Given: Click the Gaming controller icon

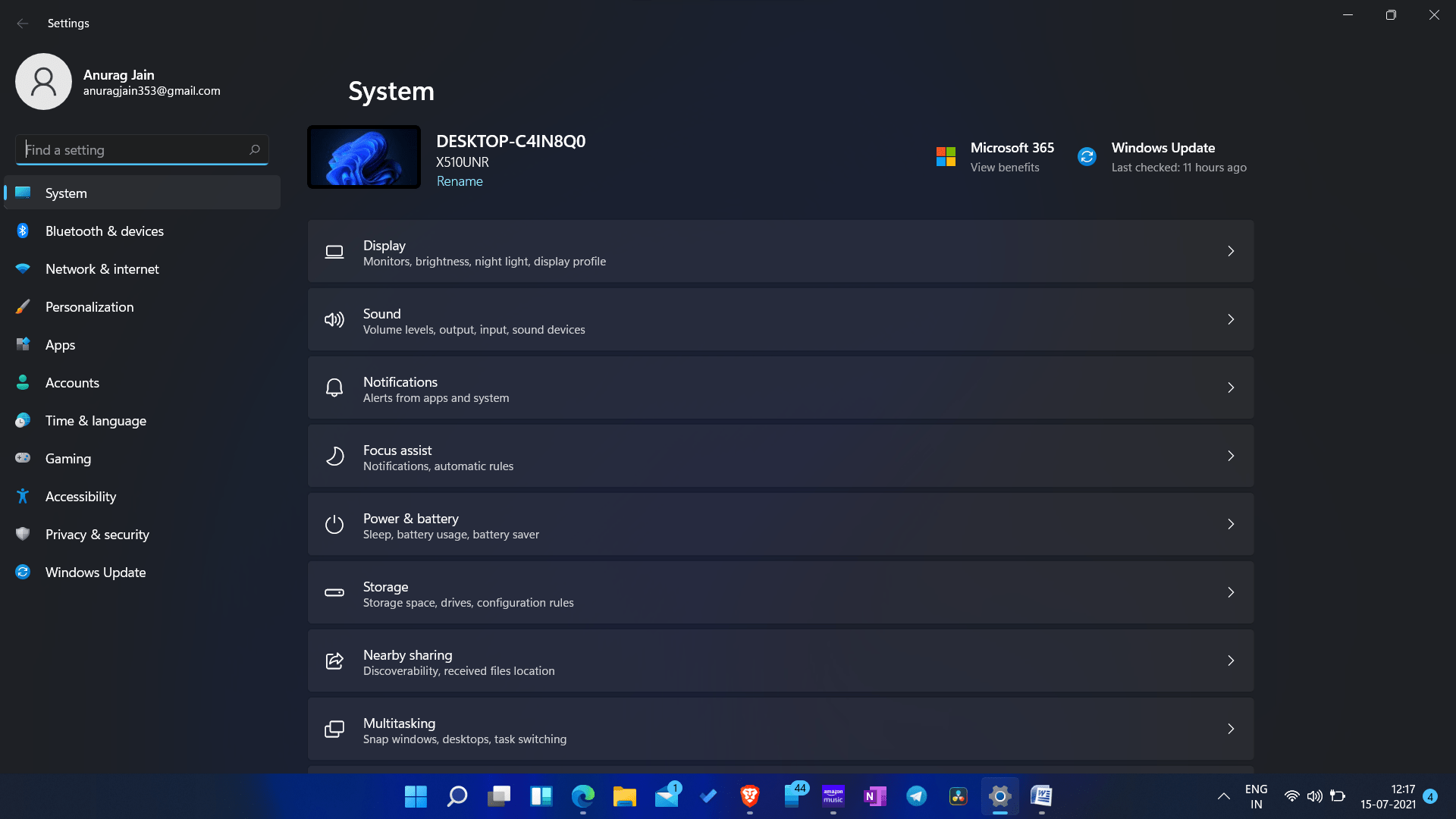Looking at the screenshot, I should [x=23, y=458].
